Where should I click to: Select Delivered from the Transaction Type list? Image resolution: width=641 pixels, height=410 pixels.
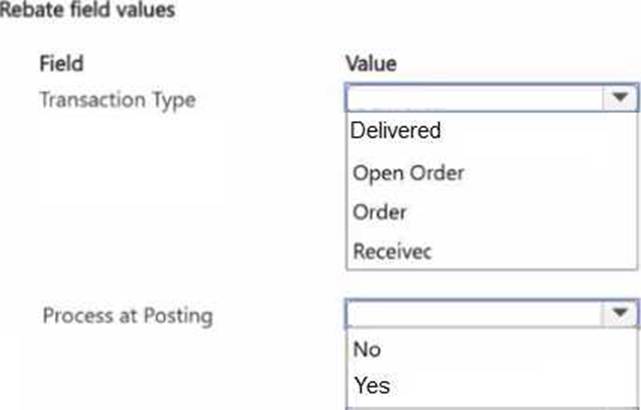coord(397,130)
